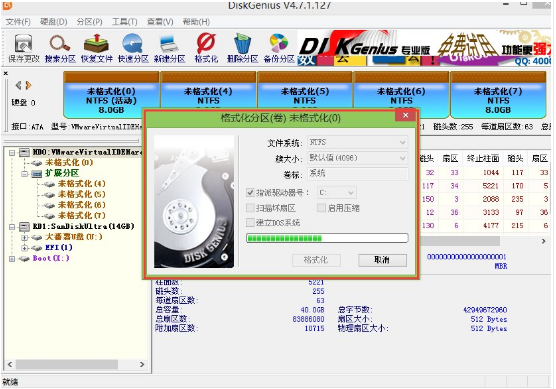Select 未格式化(5) in the disk tree
Viewport: 556px width, 389px height.
tap(82, 195)
